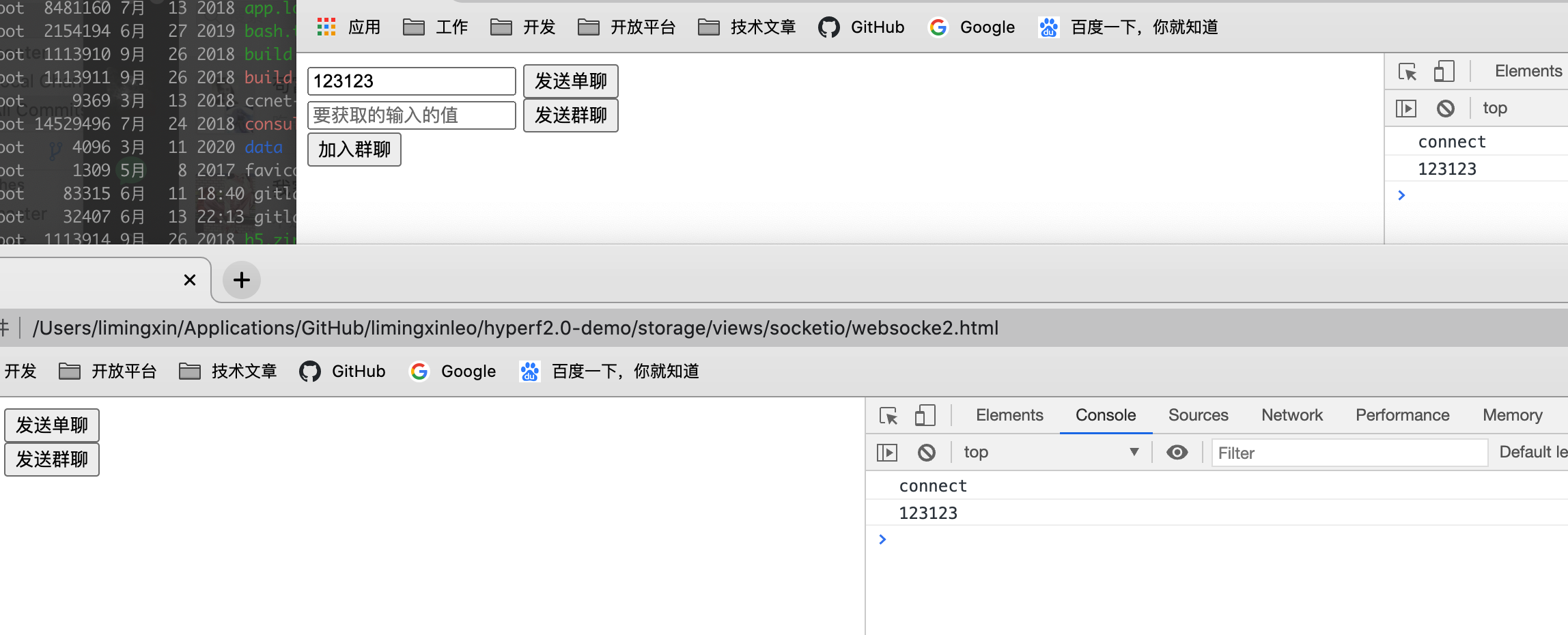Open the 工作 bookmark folder in upper window
The image size is (1568, 635).
click(x=435, y=27)
